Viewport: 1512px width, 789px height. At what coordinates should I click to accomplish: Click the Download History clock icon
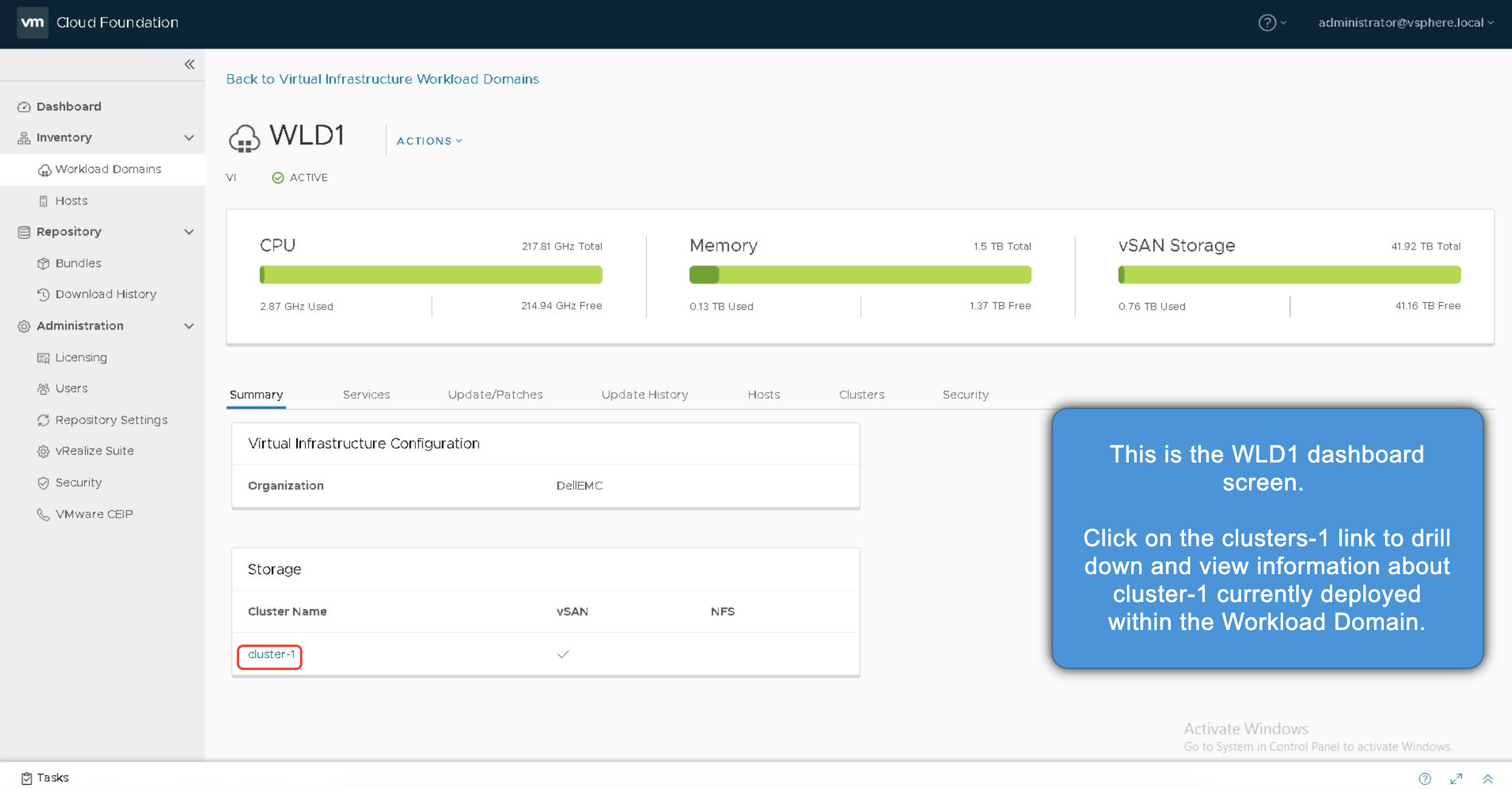click(43, 294)
